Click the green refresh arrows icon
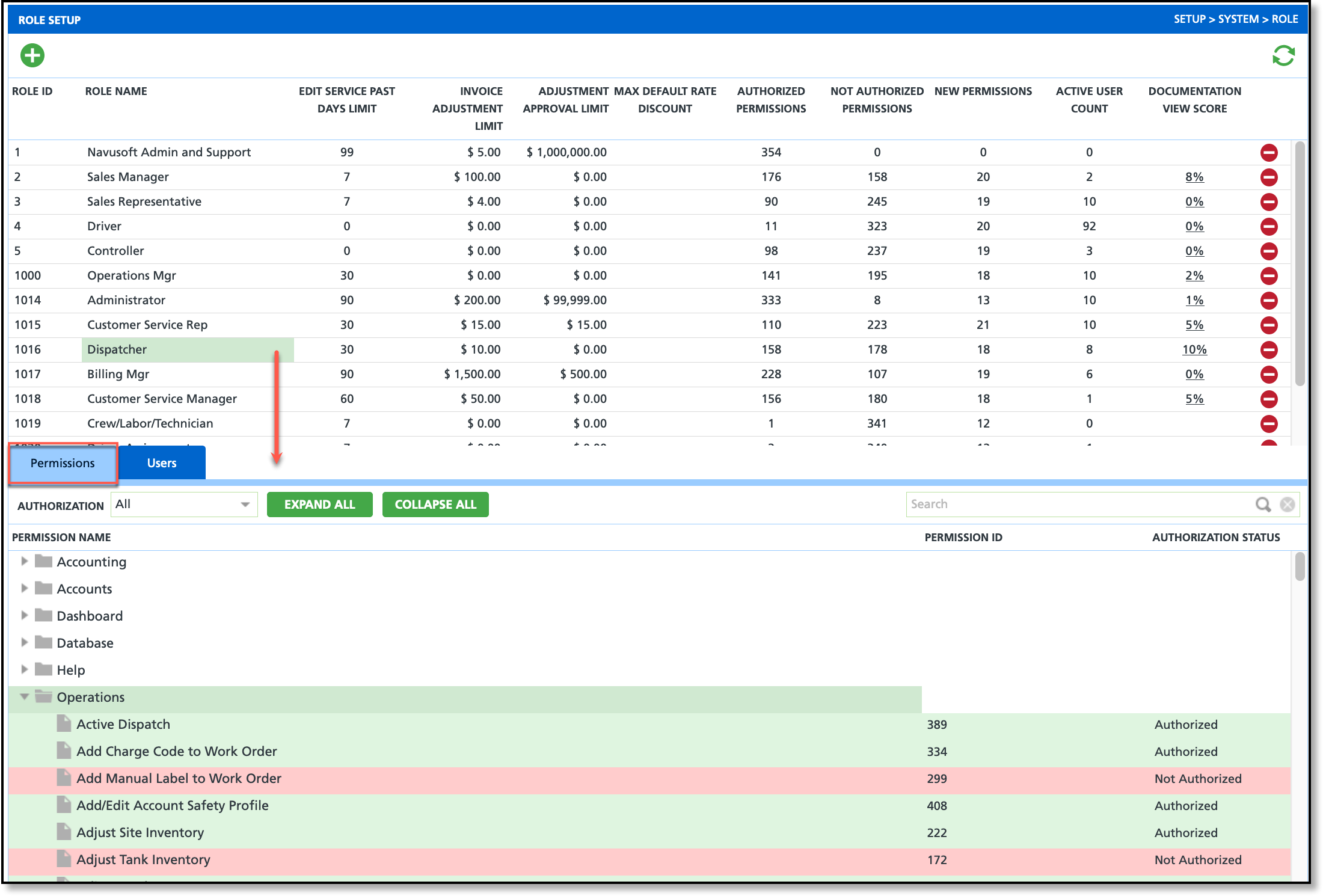This screenshot has height=896, width=1323. click(1283, 56)
